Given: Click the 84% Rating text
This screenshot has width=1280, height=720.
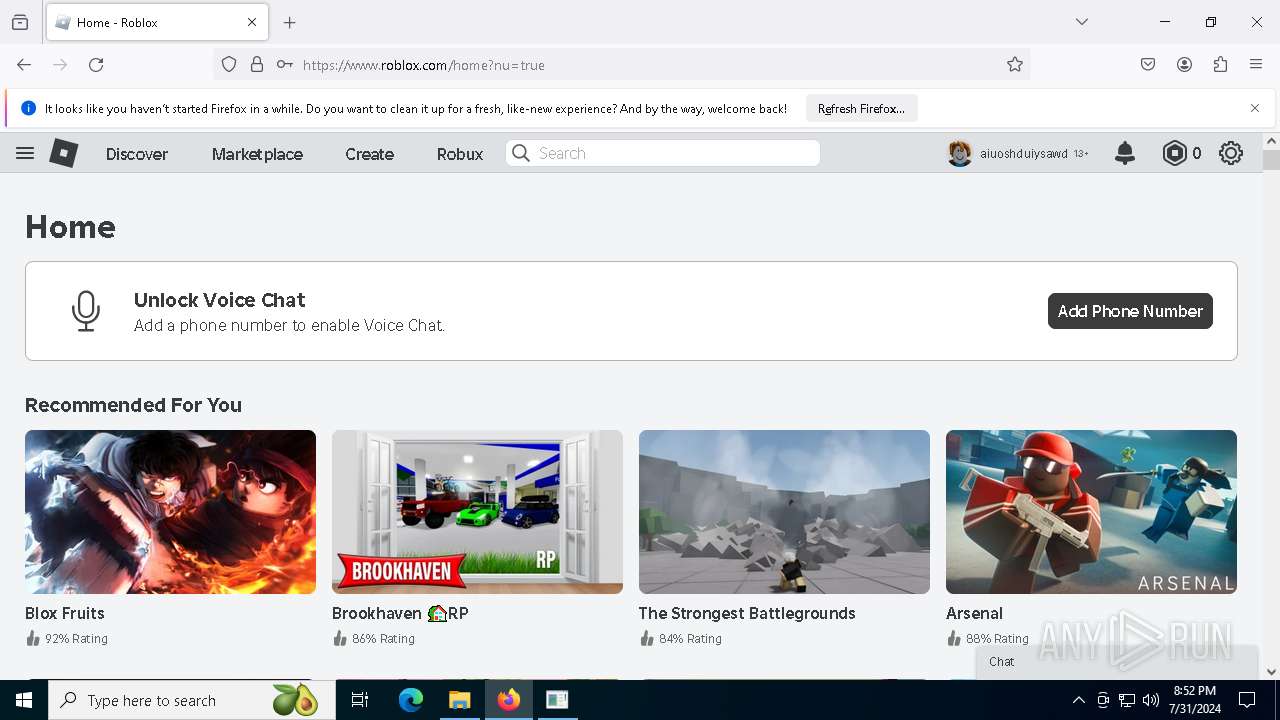Looking at the screenshot, I should click(x=690, y=639).
